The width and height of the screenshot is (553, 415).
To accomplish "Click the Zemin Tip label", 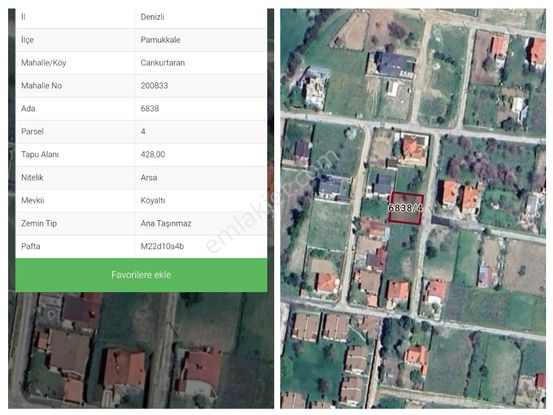I will tap(39, 223).
